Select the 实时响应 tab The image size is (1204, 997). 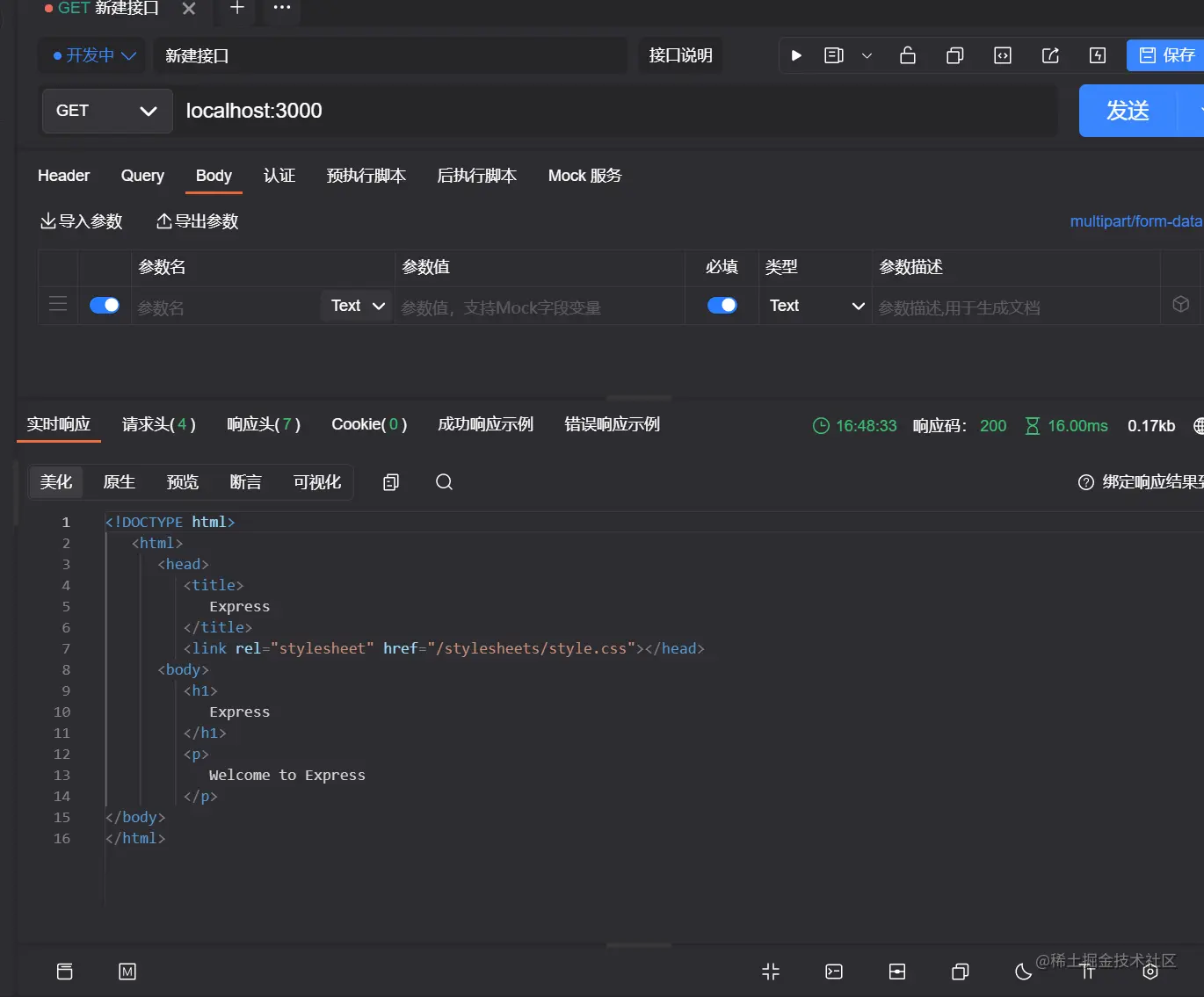pos(58,424)
